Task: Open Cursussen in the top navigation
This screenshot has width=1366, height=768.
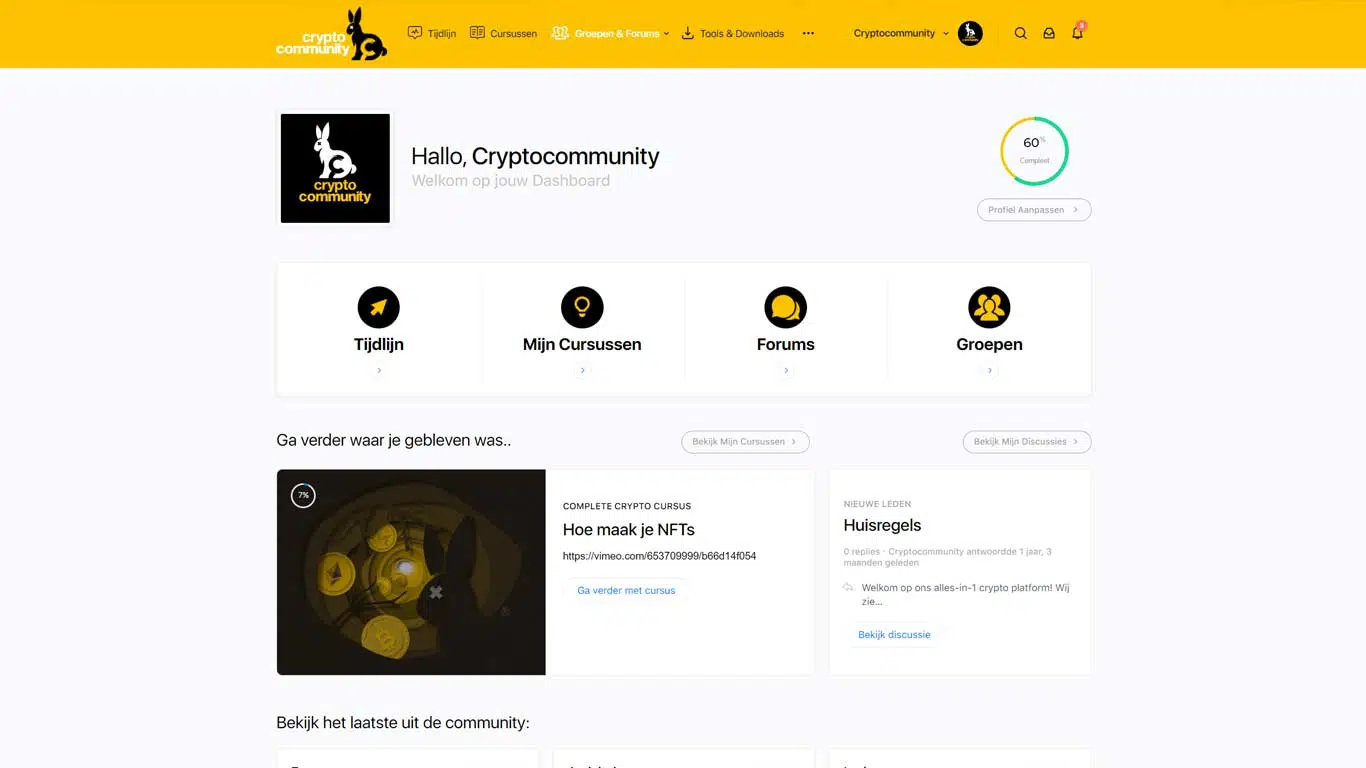Action: [503, 33]
